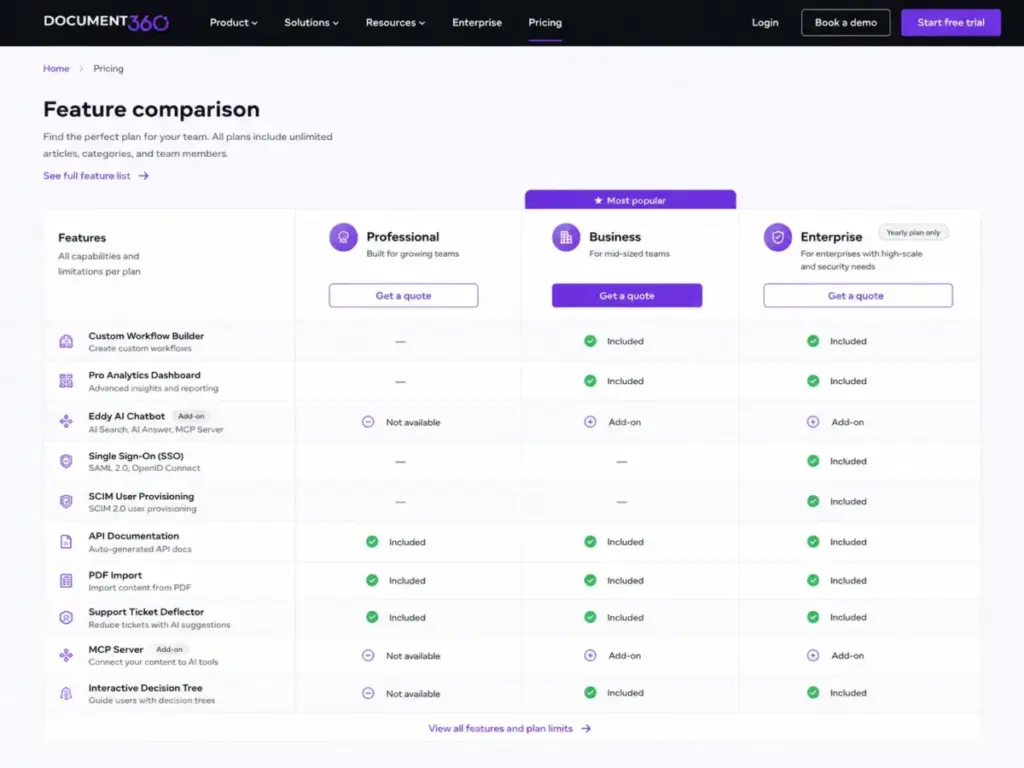1024x768 pixels.
Task: Click the arrow next to See full feature list
Action: coord(144,176)
